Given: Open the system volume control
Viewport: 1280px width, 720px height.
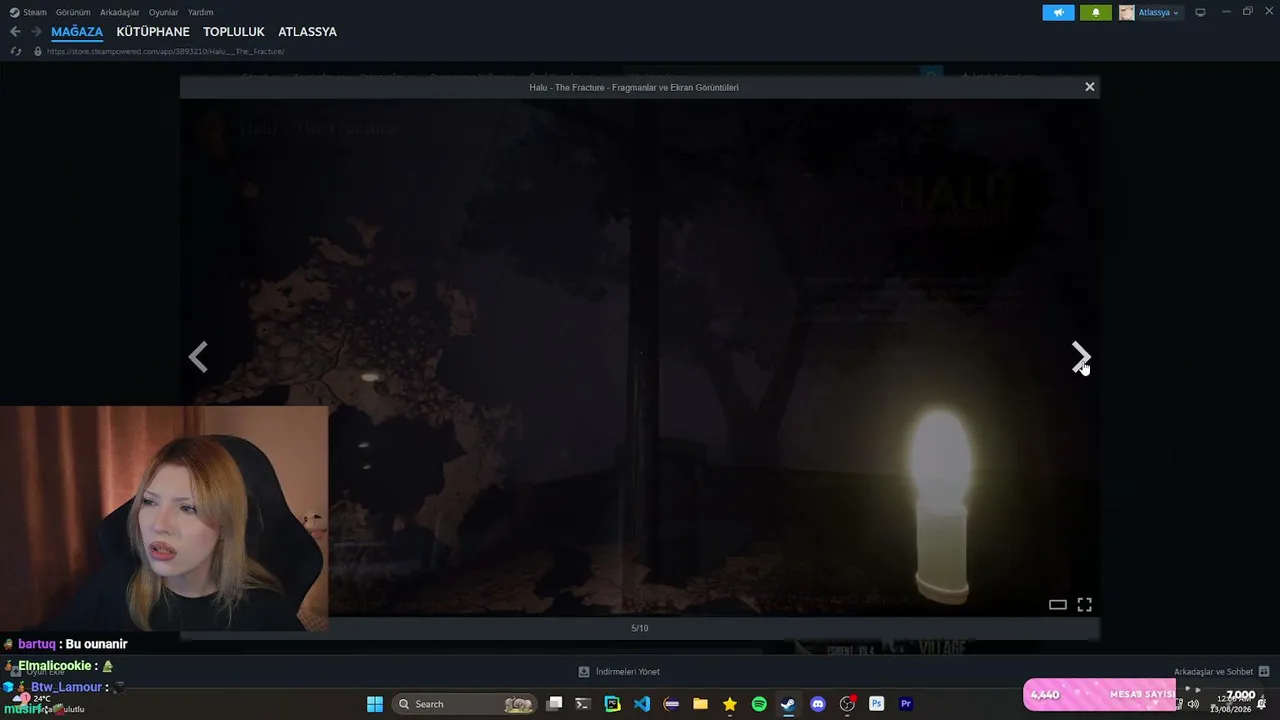Looking at the screenshot, I should (1193, 704).
